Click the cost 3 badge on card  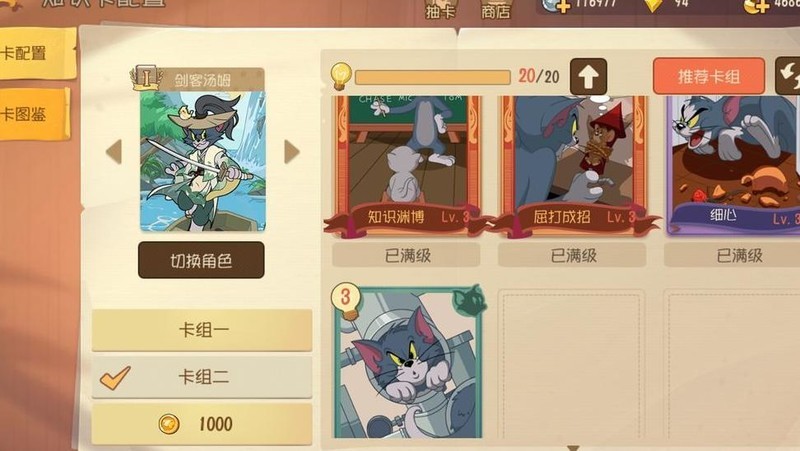(346, 299)
